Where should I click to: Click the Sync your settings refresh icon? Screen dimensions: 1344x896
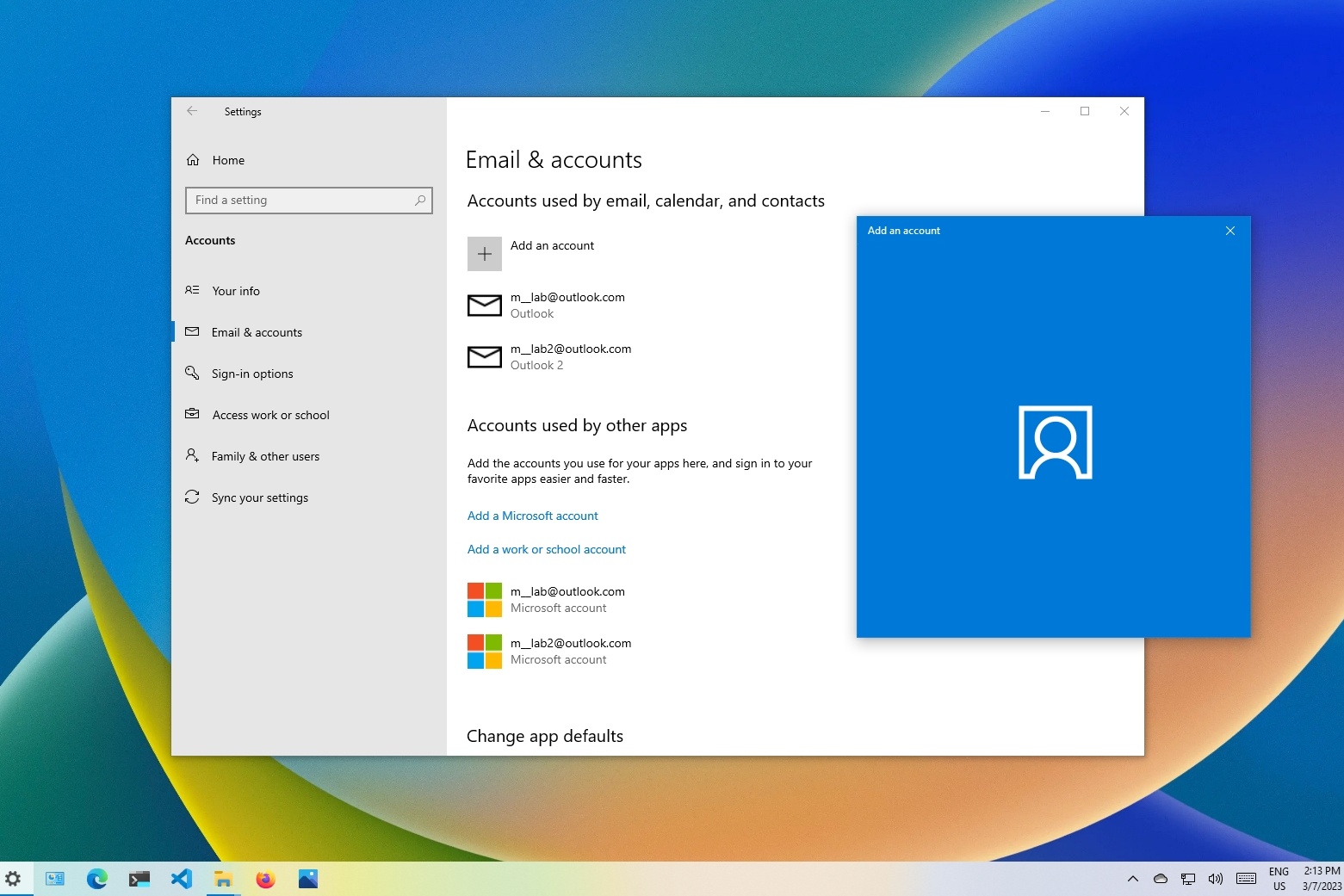[x=192, y=497]
